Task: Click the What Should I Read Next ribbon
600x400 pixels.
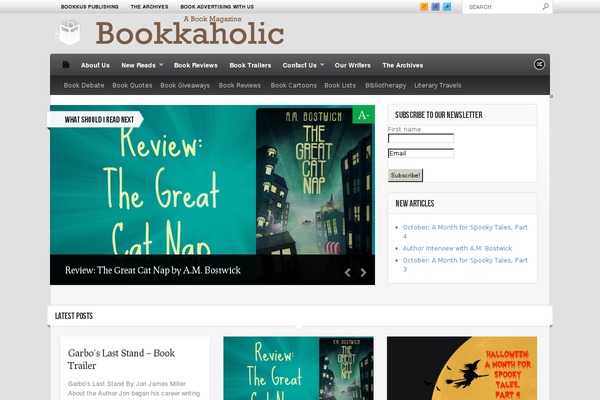Action: point(96,119)
